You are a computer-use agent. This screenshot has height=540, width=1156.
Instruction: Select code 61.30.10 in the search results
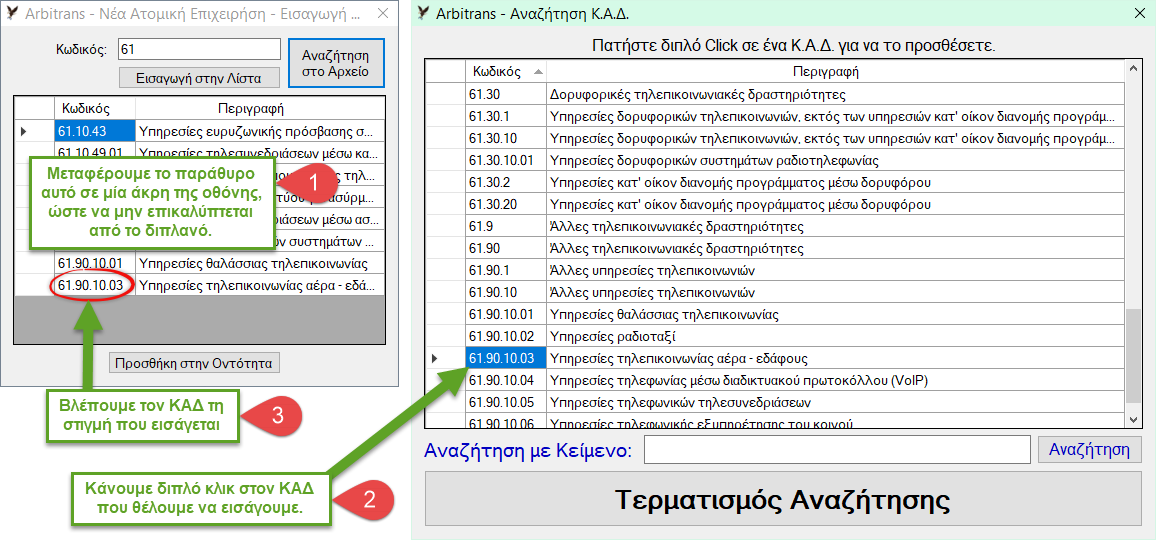(506, 139)
